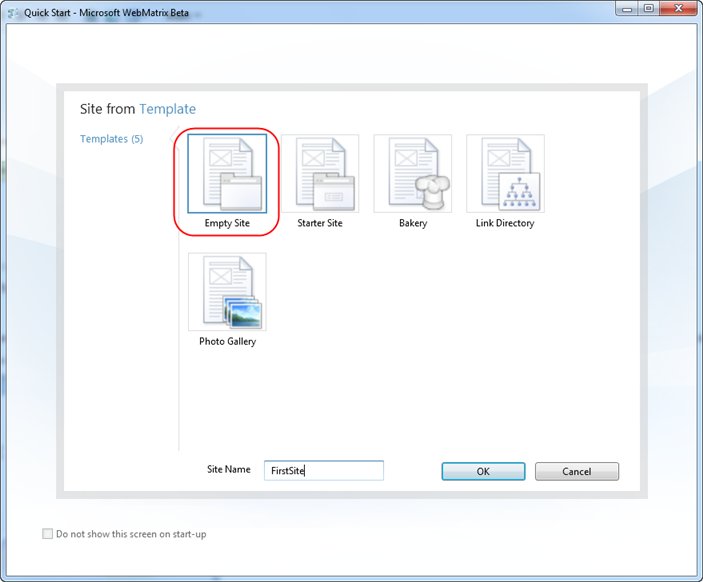This screenshot has height=582, width=703.
Task: Click the WebMatrix app icon in title bar
Action: [x=13, y=13]
